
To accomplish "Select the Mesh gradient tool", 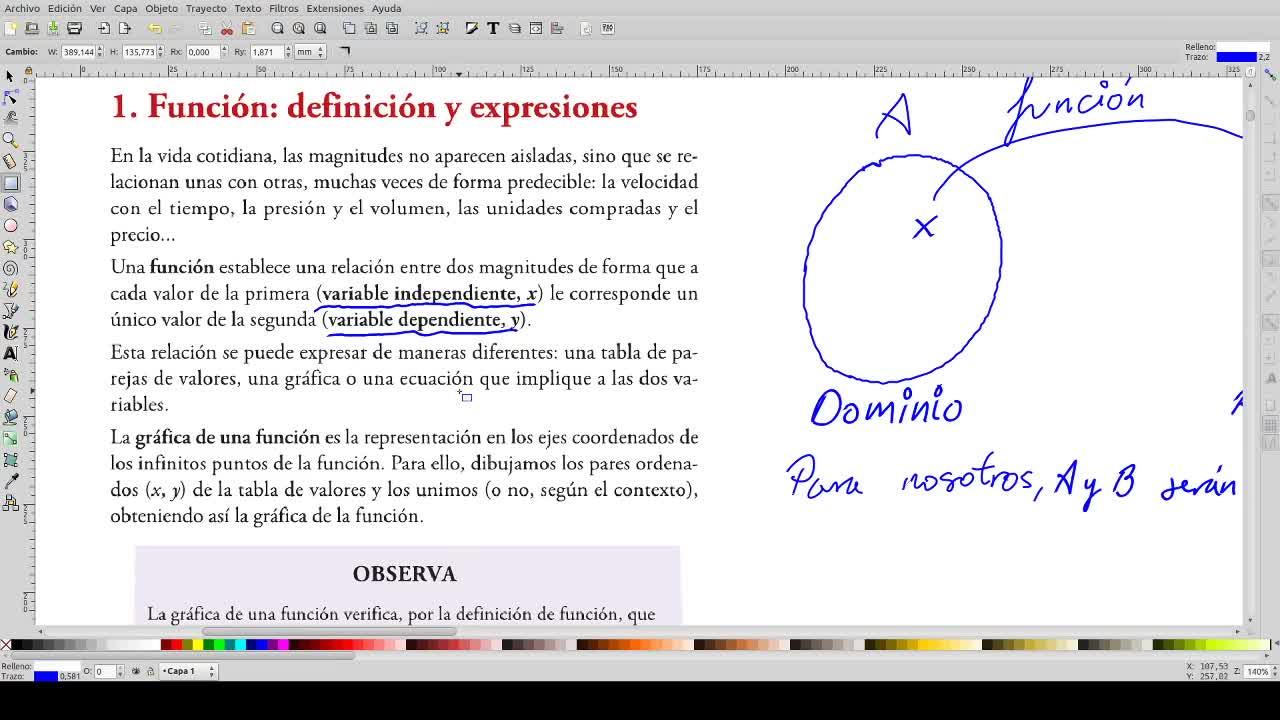I will coord(10,461).
